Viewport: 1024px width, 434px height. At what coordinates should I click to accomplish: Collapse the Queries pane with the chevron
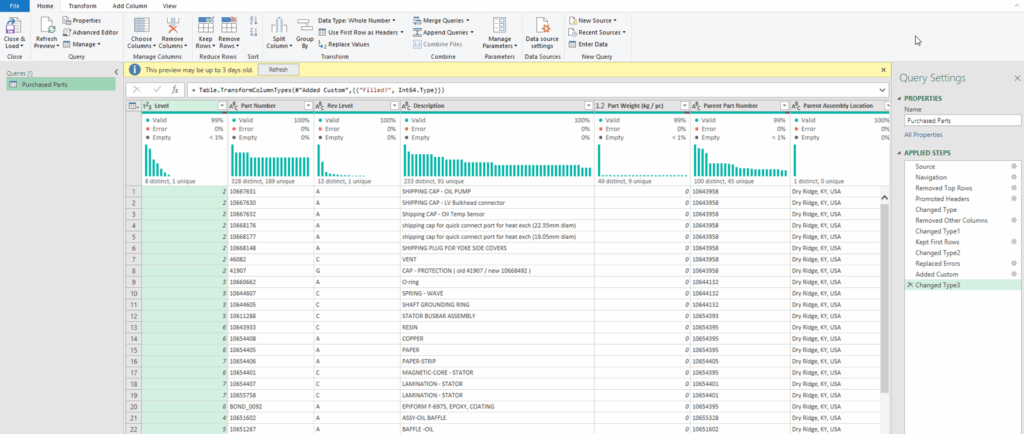point(116,73)
